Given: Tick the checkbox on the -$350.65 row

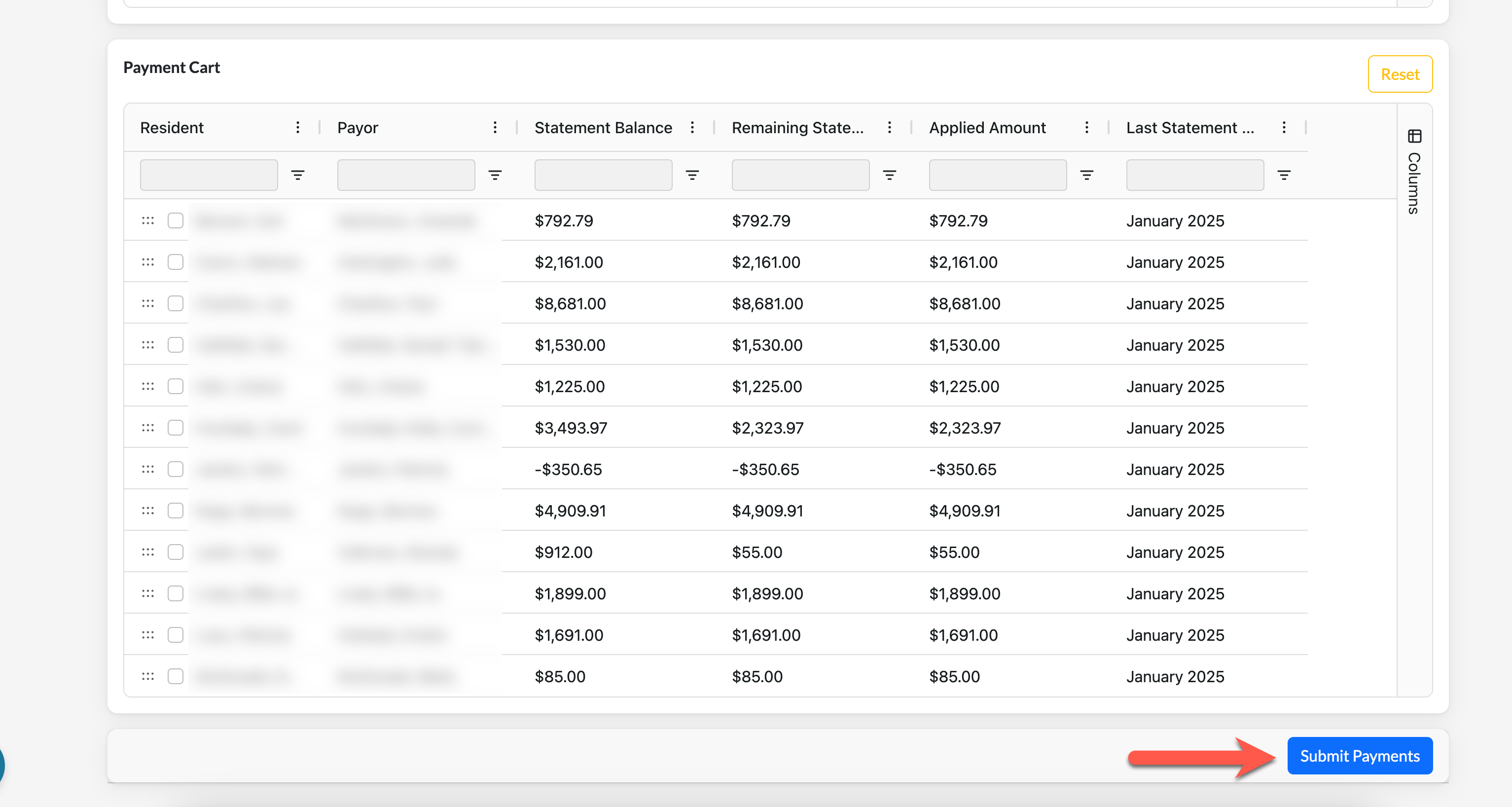Looking at the screenshot, I should [176, 469].
